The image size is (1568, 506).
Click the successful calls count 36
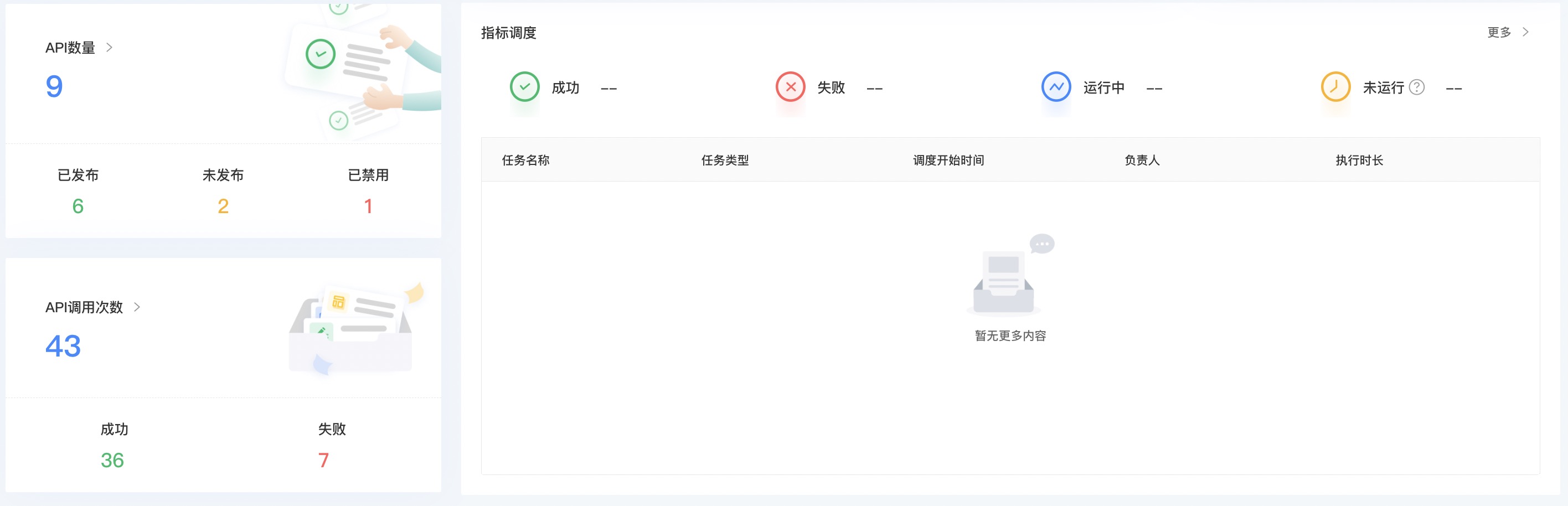[112, 459]
